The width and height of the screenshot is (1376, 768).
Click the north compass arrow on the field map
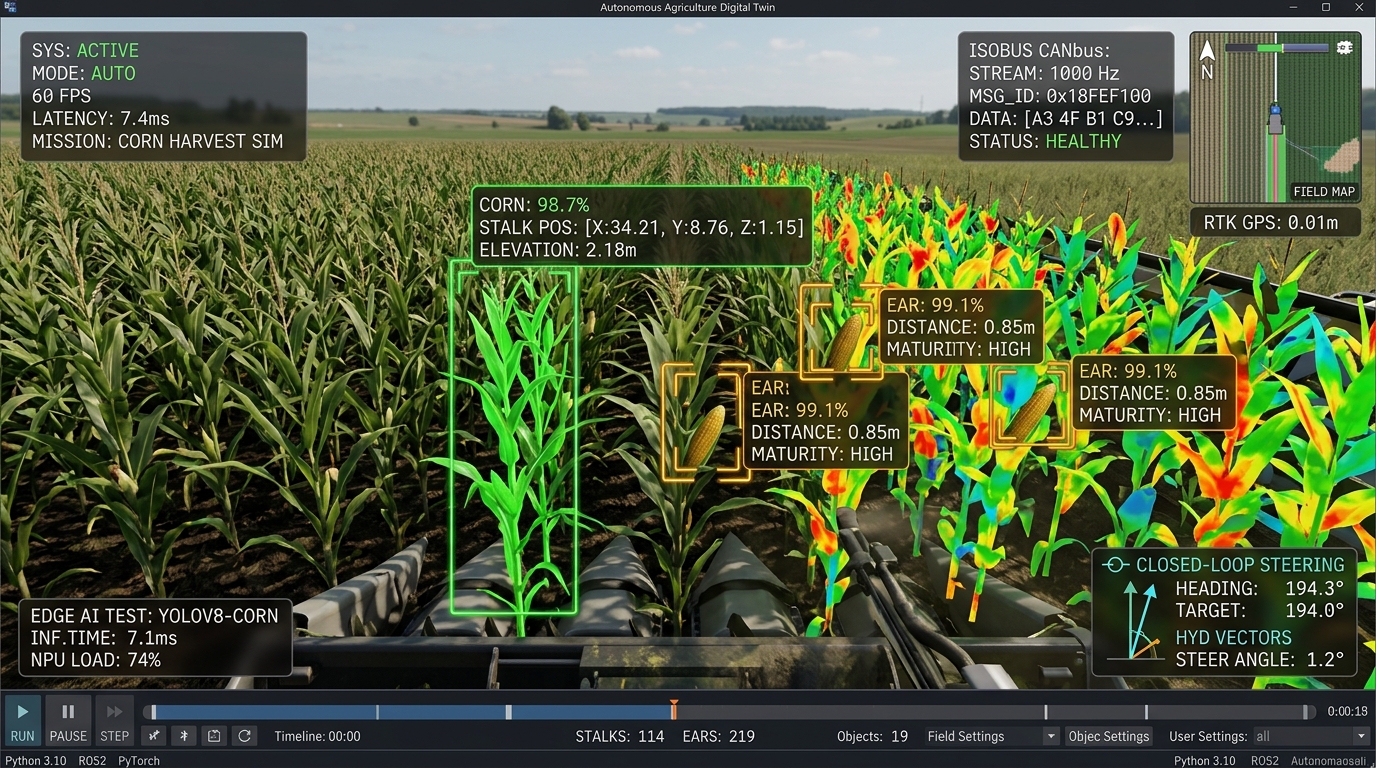1207,58
